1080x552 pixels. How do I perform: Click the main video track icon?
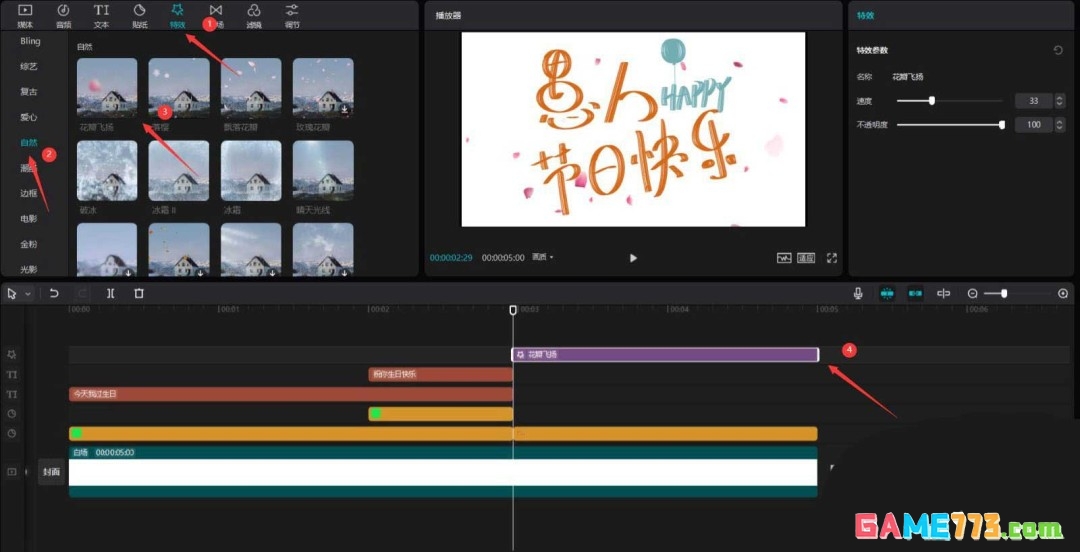(12, 472)
